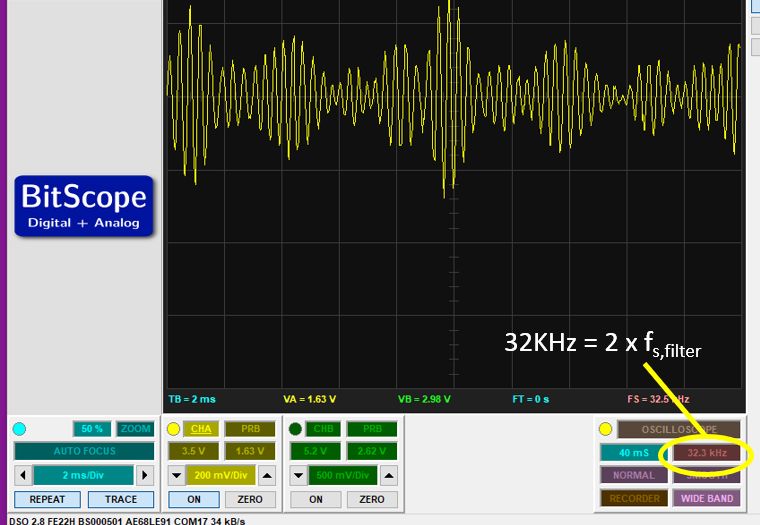Viewport: 760px width, 525px height.
Task: Click the 5.2 V CHB range value
Action: click(315, 451)
